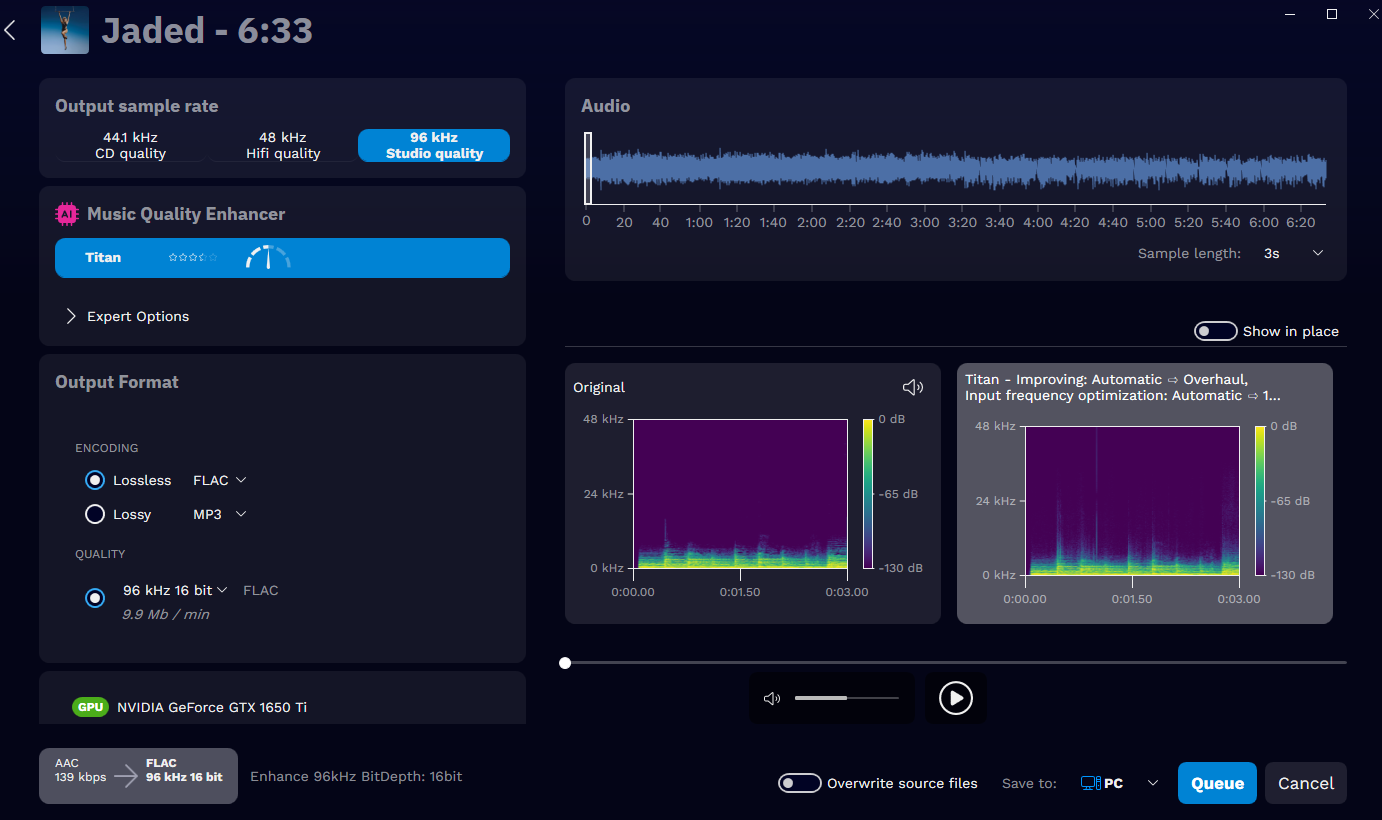The height and width of the screenshot is (820, 1382).
Task: Select the Lossy encoding radio button
Action: coord(94,514)
